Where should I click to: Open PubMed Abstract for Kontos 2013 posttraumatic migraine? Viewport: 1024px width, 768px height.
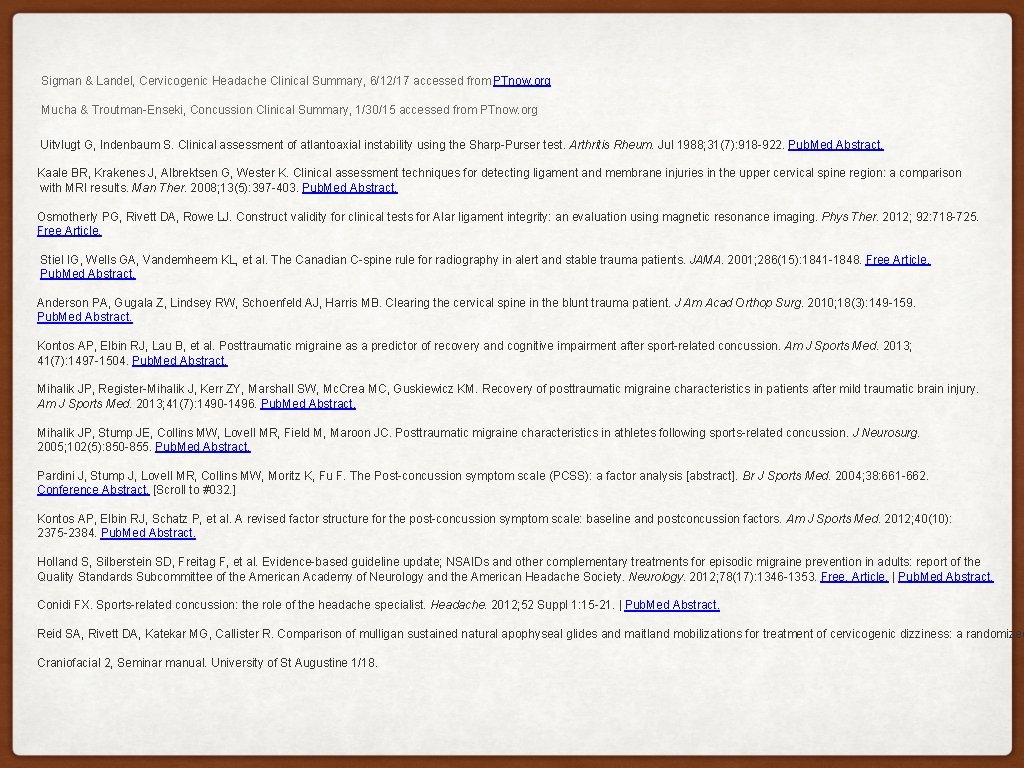(x=180, y=360)
